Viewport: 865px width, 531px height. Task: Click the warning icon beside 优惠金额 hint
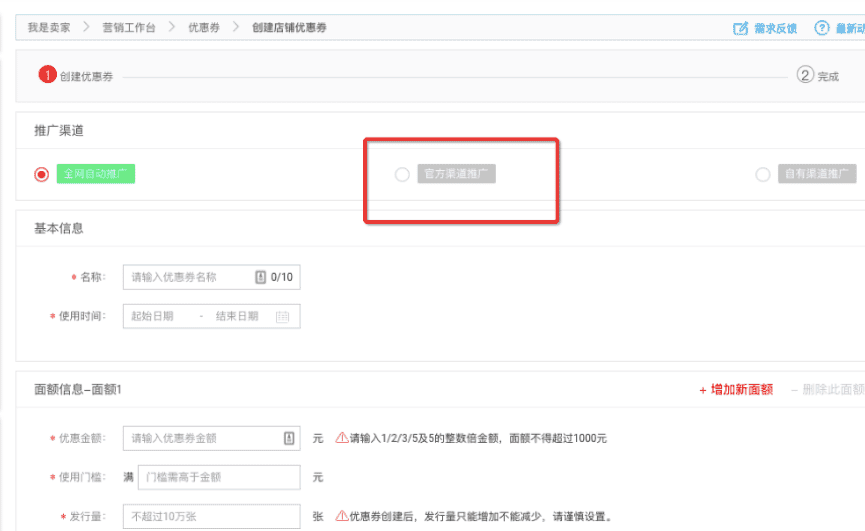point(342,438)
